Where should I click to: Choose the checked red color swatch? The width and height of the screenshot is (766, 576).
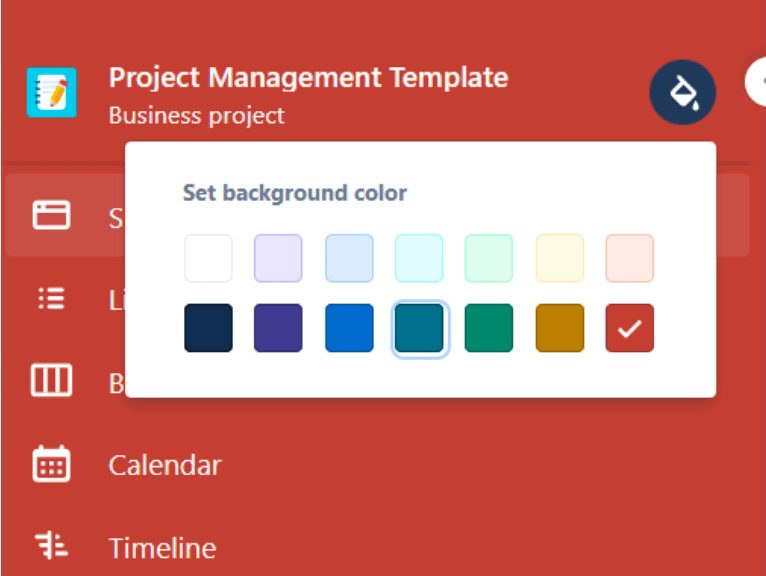(x=630, y=328)
